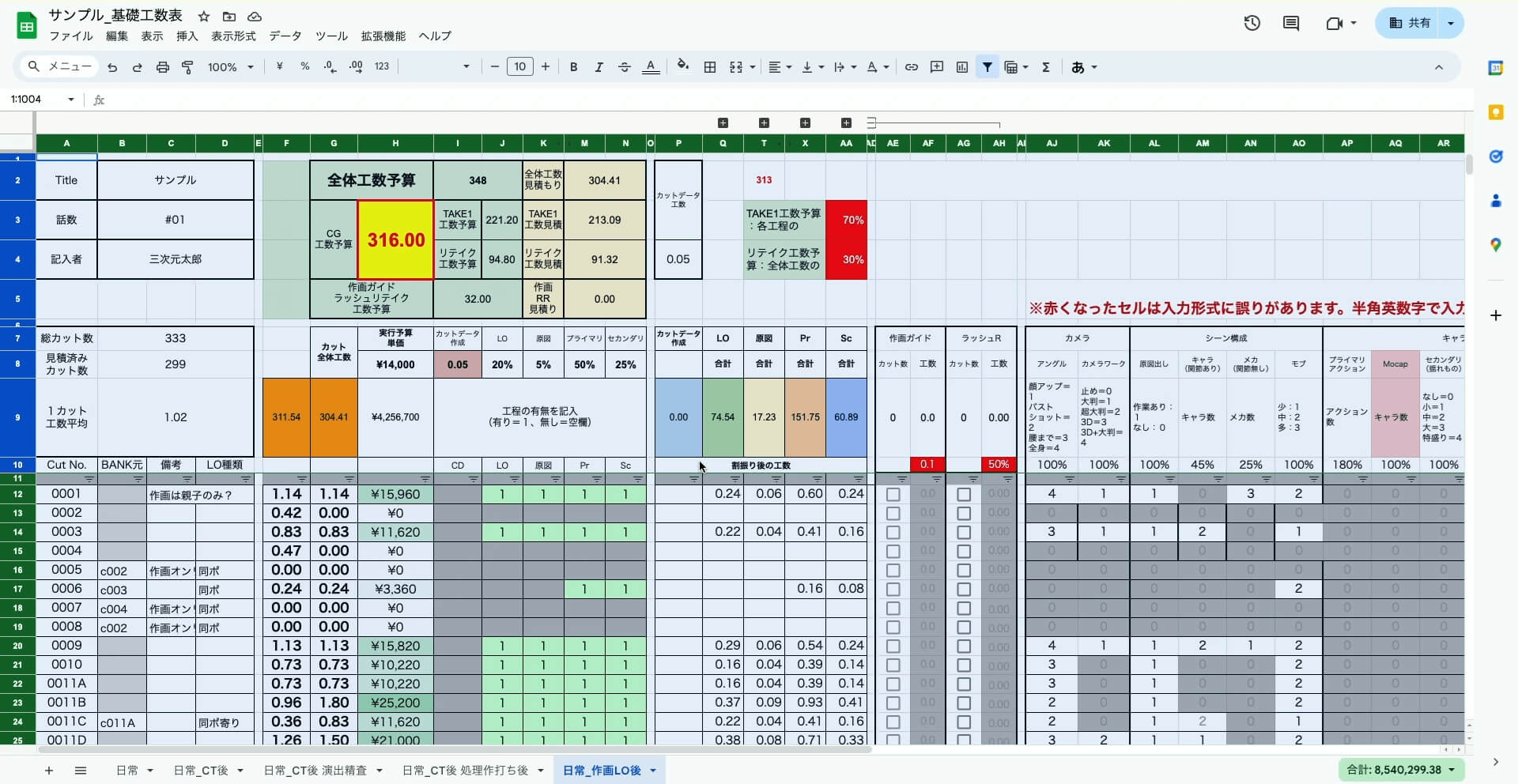Open version history clock icon

pos(1252,23)
